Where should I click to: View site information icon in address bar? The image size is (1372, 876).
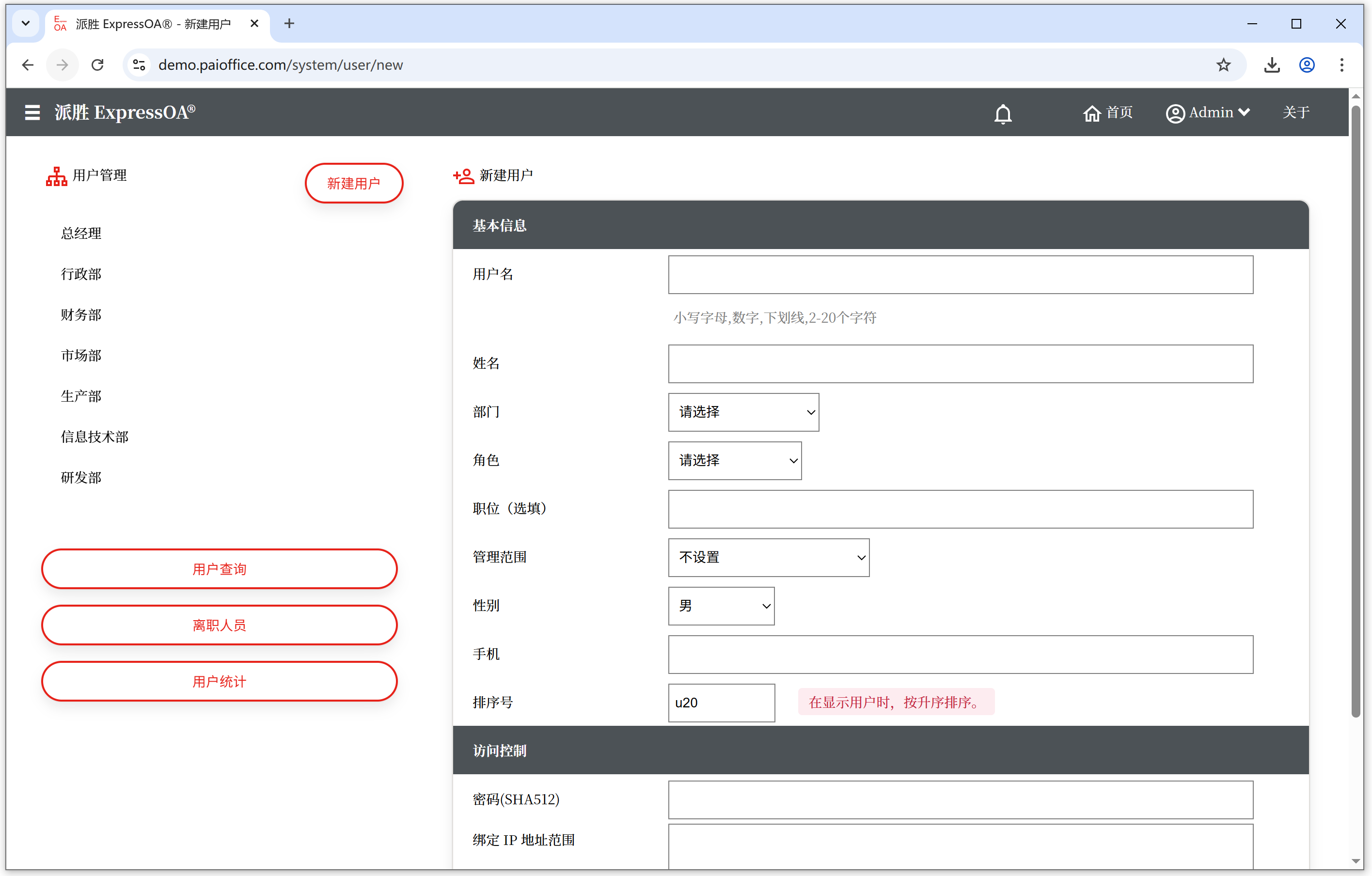(x=139, y=65)
